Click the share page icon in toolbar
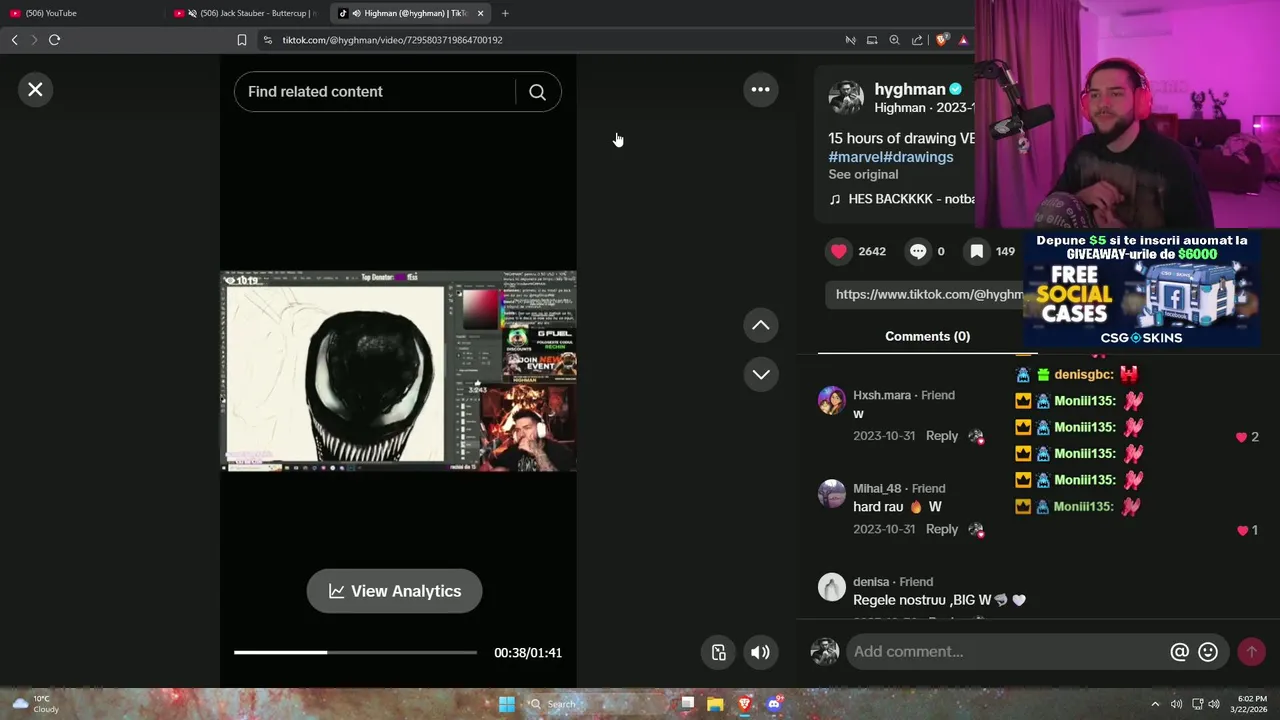Image resolution: width=1280 pixels, height=720 pixels. click(917, 40)
